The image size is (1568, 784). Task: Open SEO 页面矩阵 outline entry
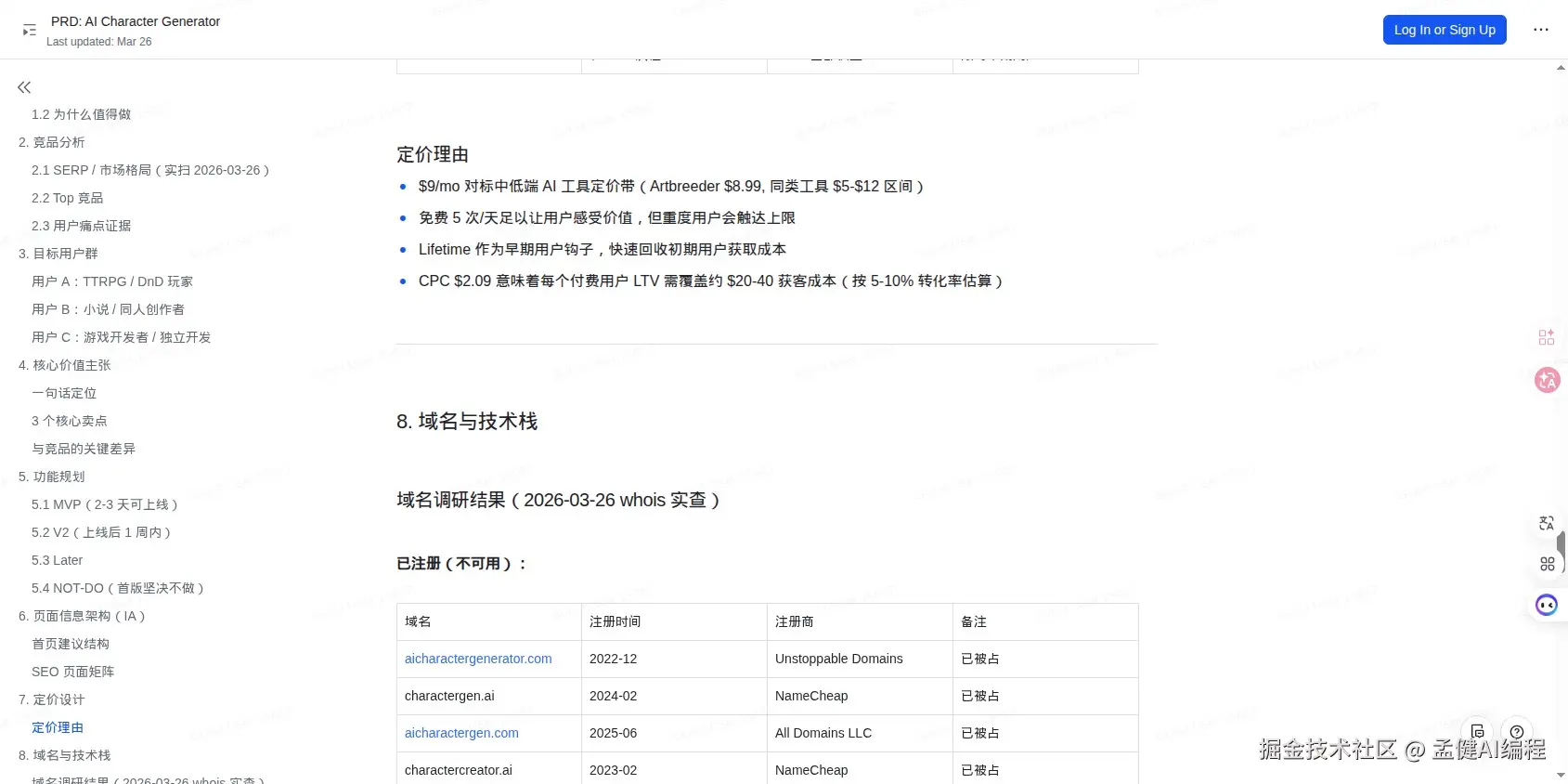[73, 672]
